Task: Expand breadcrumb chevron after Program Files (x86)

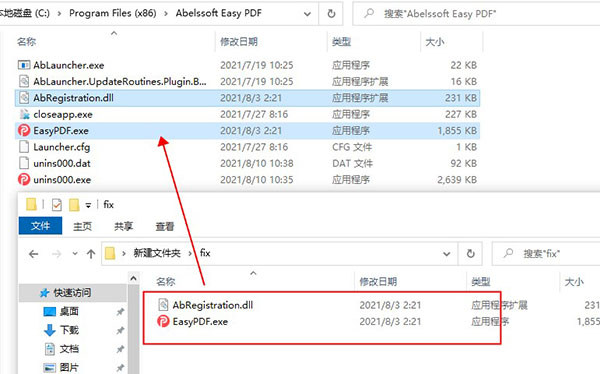Action: [166, 14]
